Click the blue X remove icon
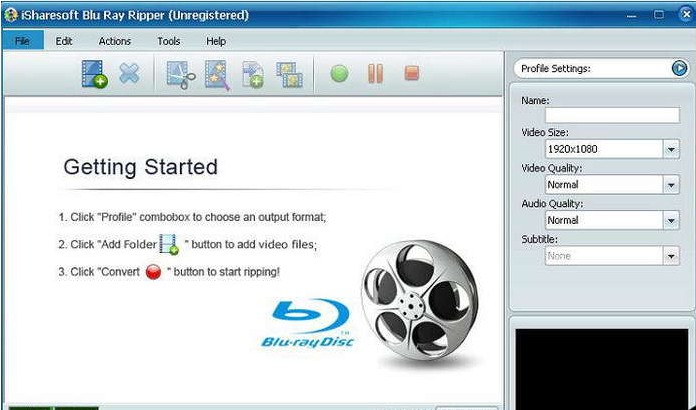This screenshot has height=410, width=696. 129,74
